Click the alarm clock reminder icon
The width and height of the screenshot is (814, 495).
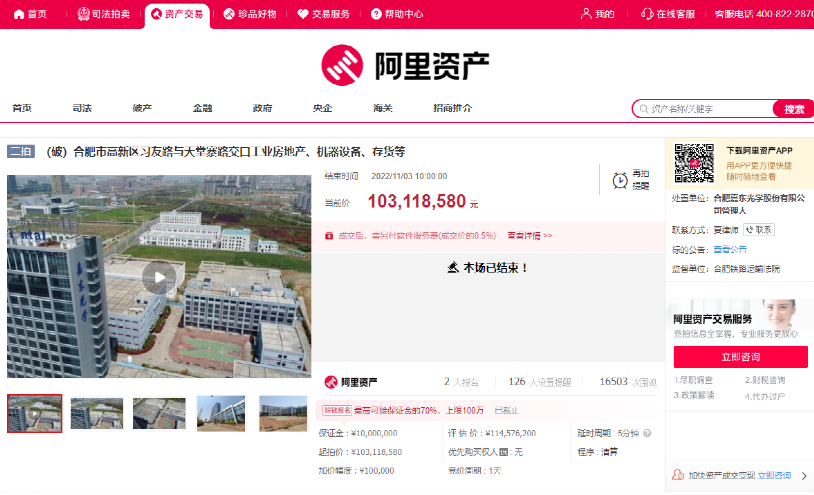(620, 180)
